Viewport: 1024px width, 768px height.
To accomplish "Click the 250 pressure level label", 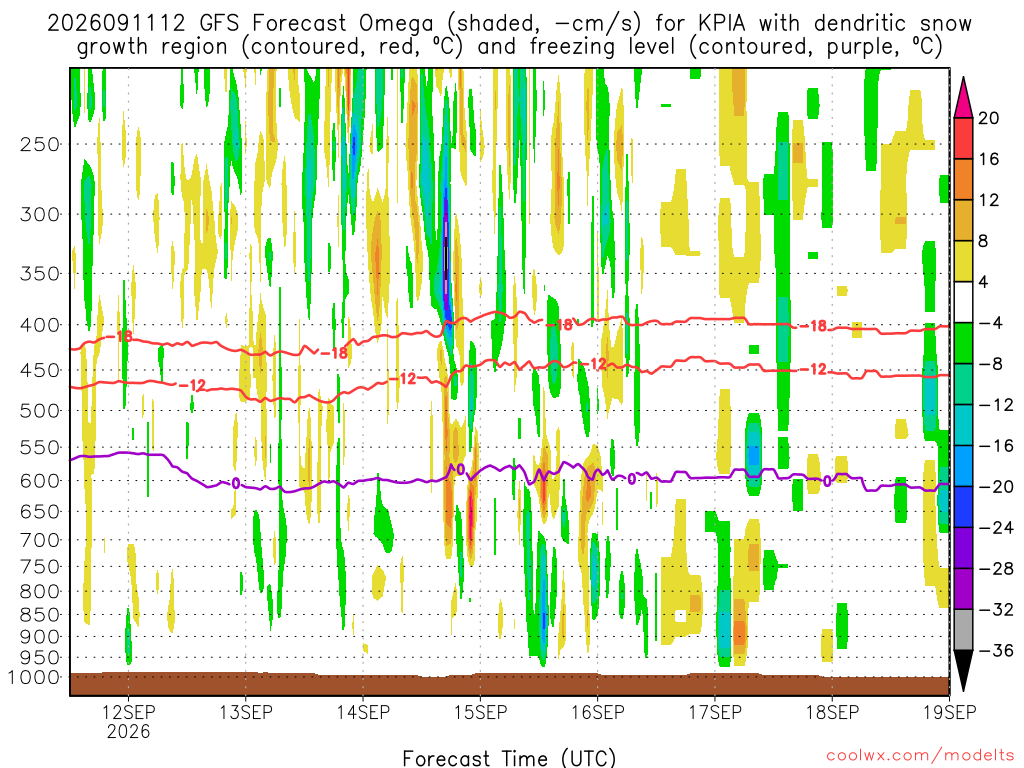I will 40,144.
